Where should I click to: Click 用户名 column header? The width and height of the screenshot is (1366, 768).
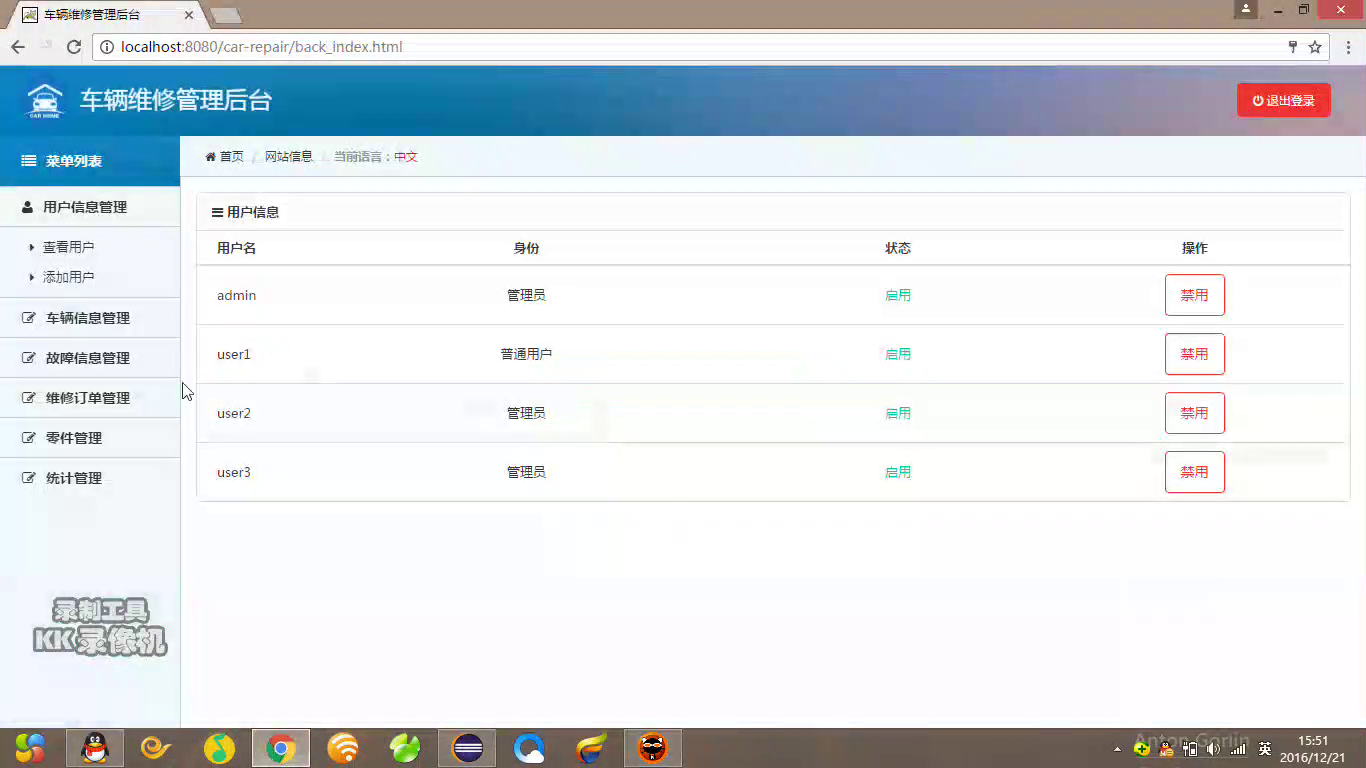tap(237, 248)
